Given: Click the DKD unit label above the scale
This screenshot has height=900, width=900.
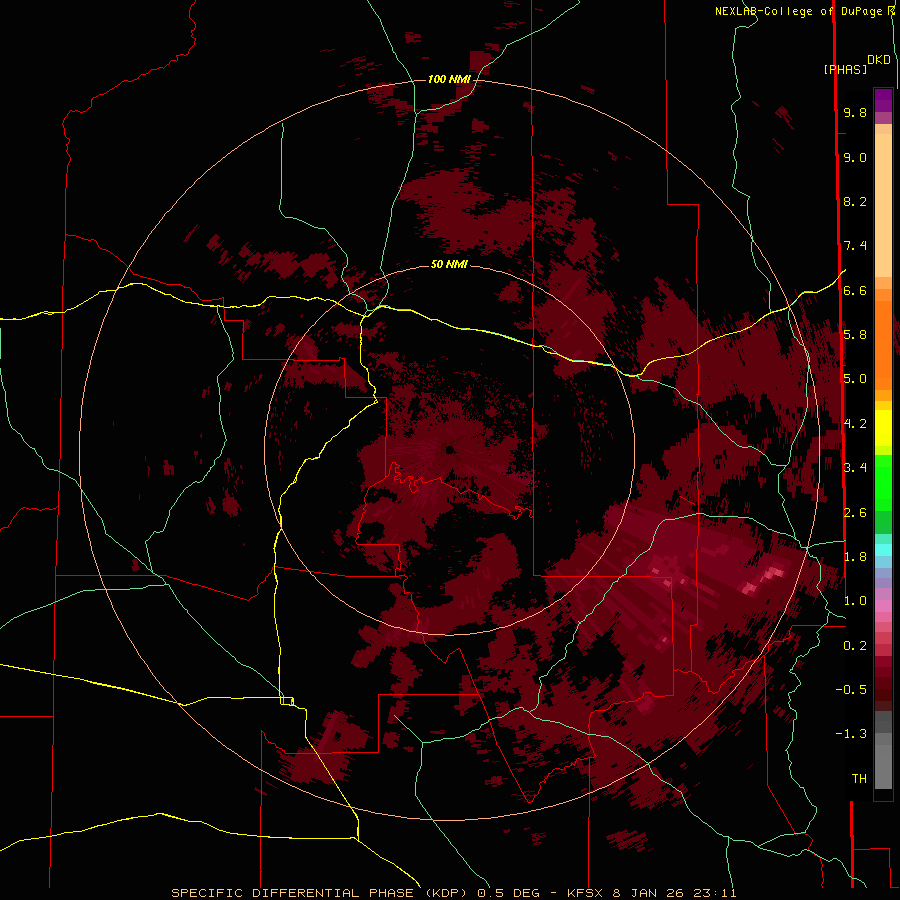Looking at the screenshot, I should (879, 60).
